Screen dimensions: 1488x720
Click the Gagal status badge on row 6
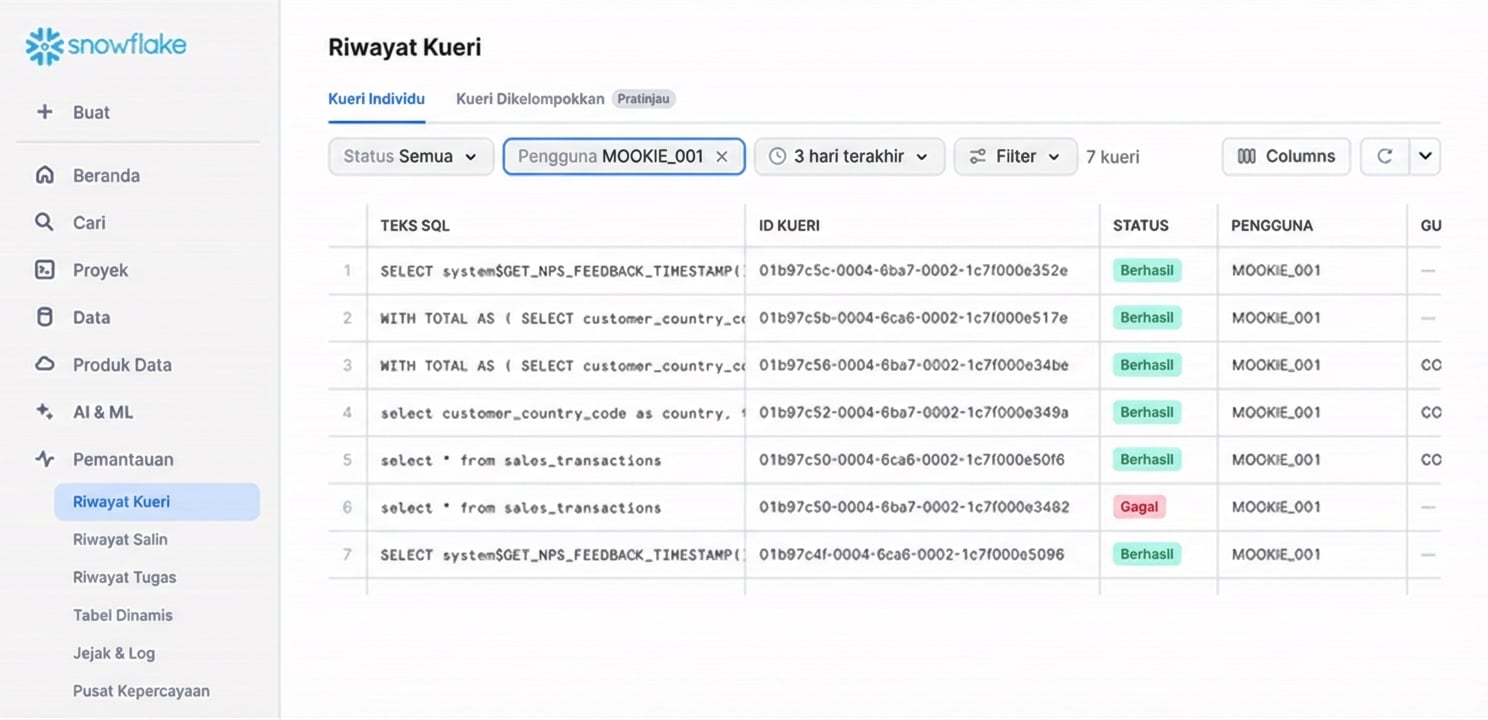click(1139, 507)
